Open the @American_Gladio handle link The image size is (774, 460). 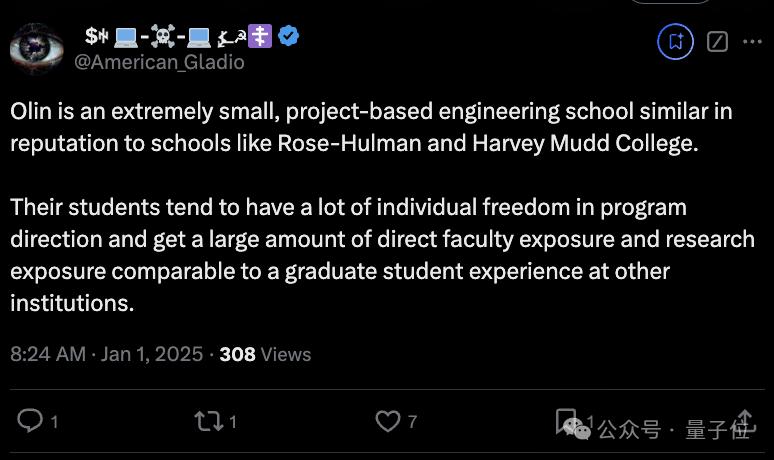tap(159, 62)
